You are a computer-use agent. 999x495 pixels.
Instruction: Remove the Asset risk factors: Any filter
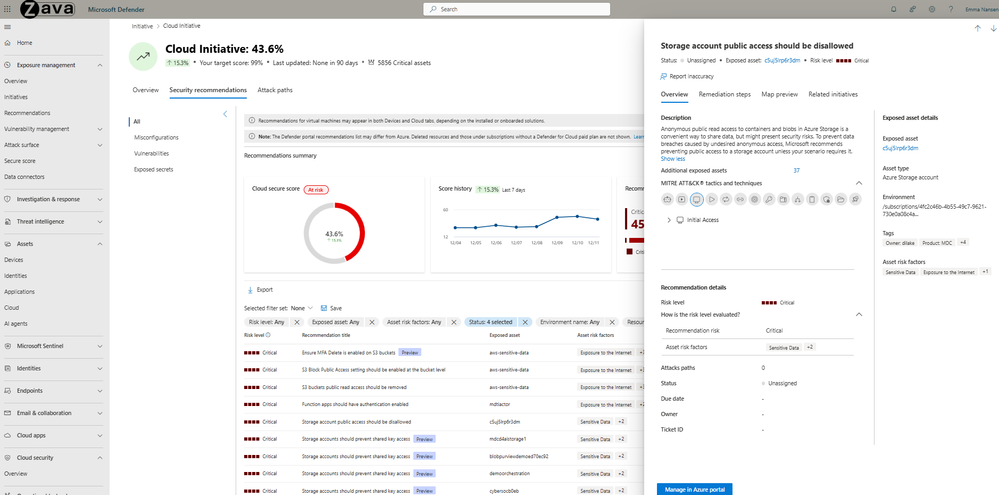click(x=453, y=322)
